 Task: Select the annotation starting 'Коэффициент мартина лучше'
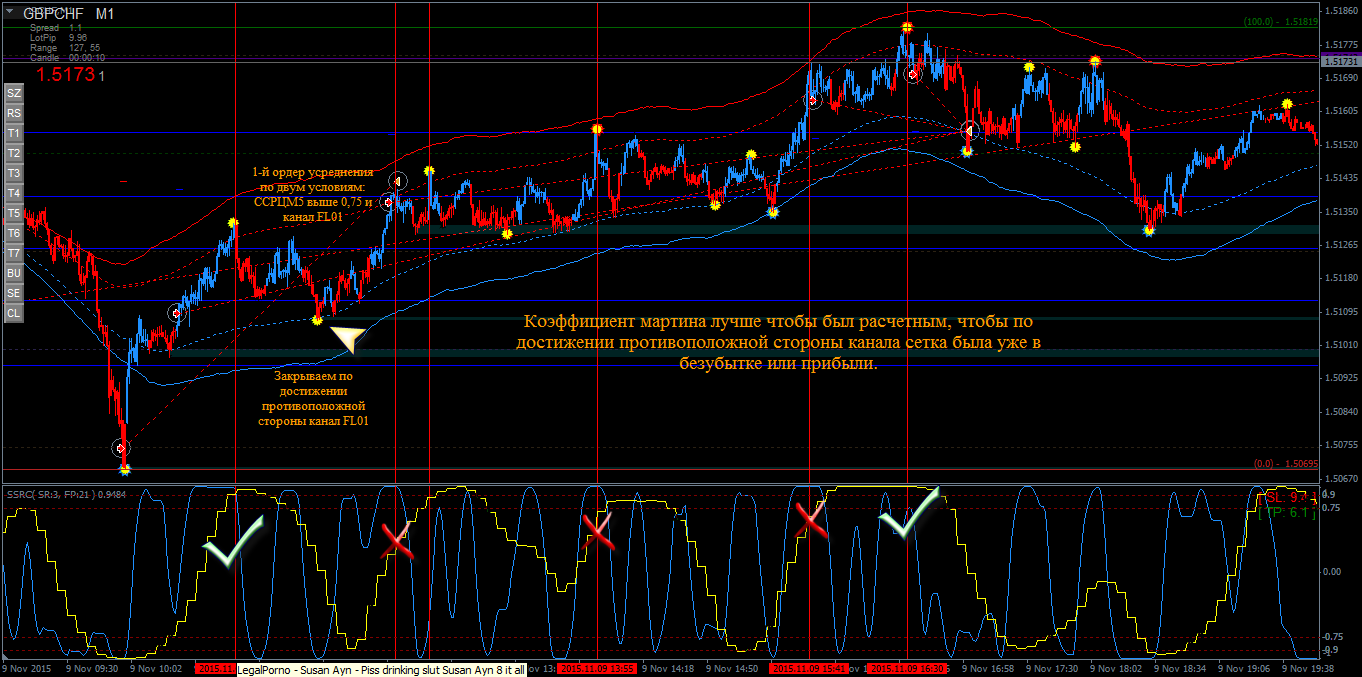(778, 343)
